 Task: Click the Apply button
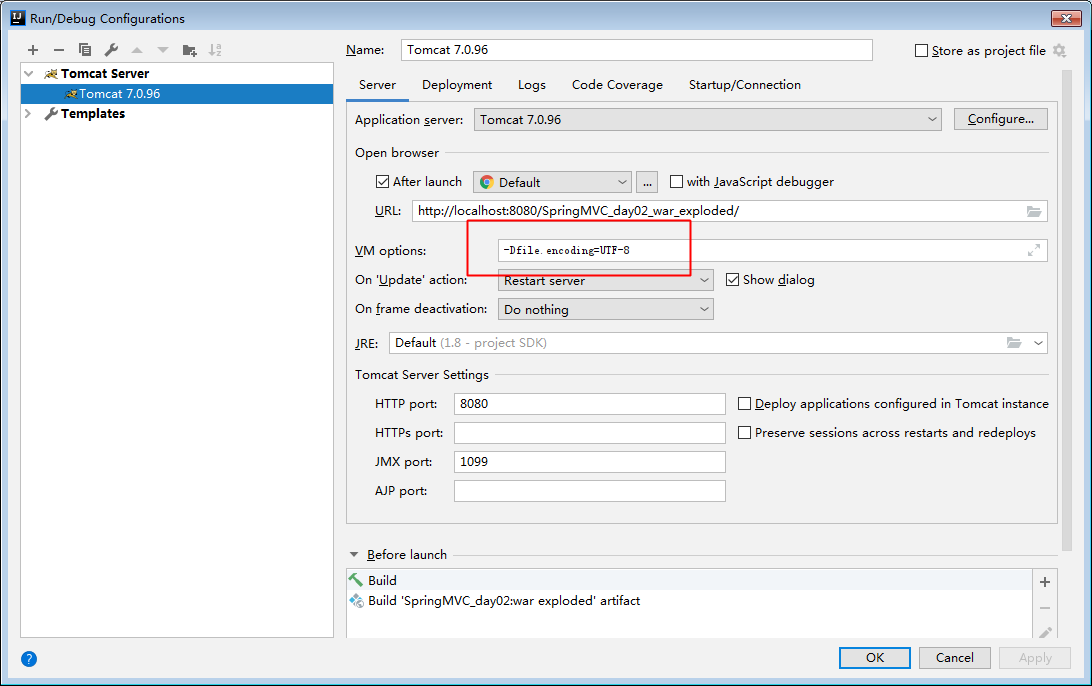coord(1035,658)
